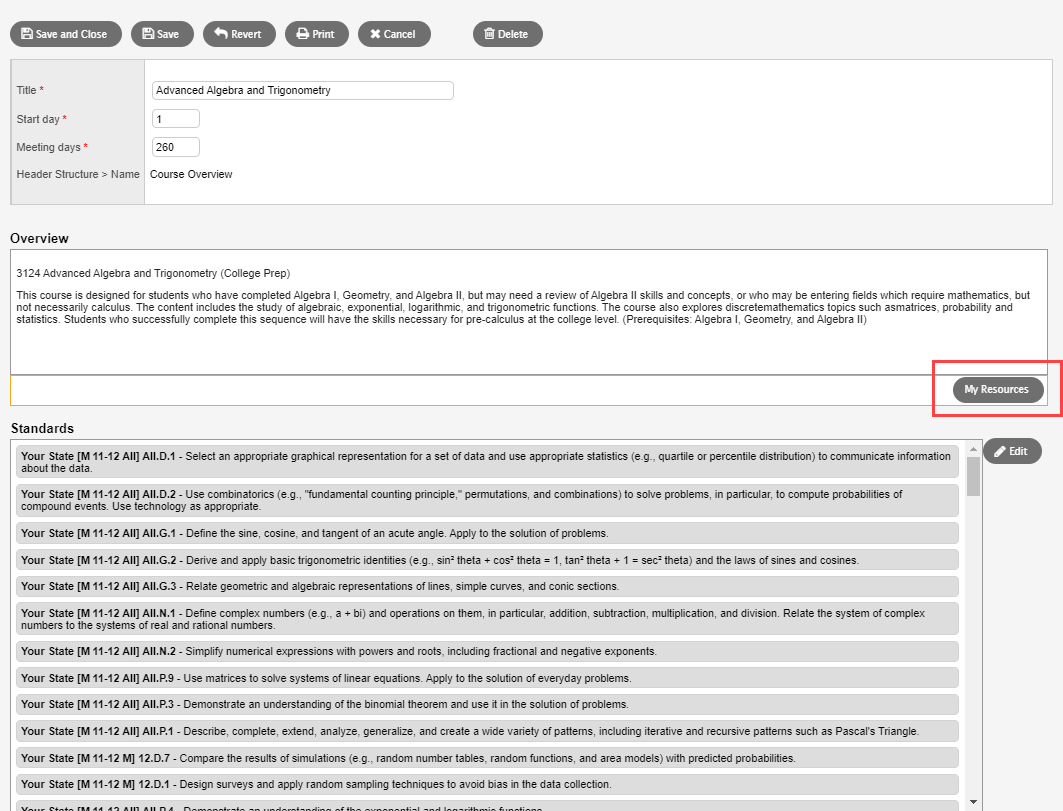
Task: Delete this course with the Delete button
Action: tap(507, 34)
